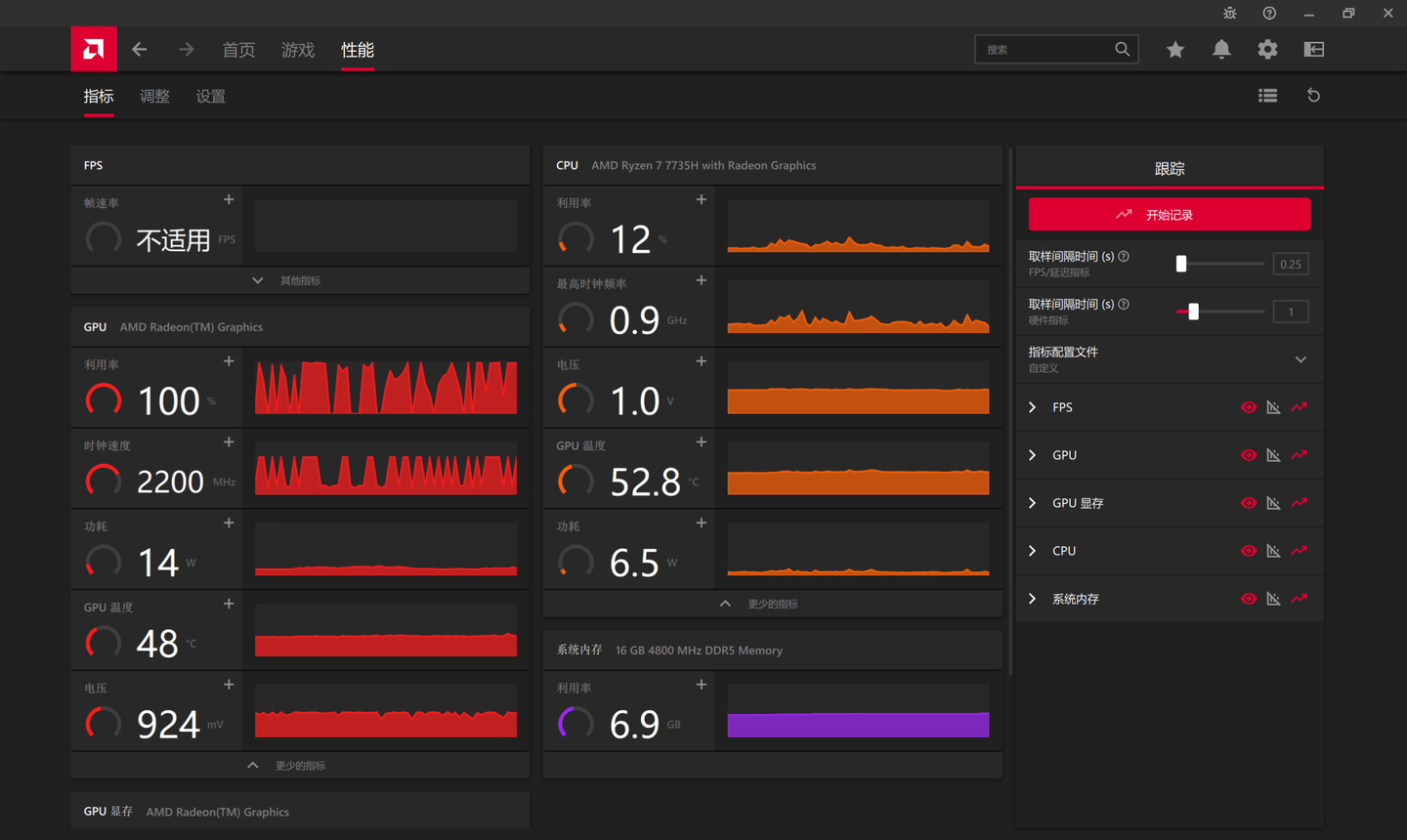
Task: Click the 开始记录 button
Action: coord(1170,214)
